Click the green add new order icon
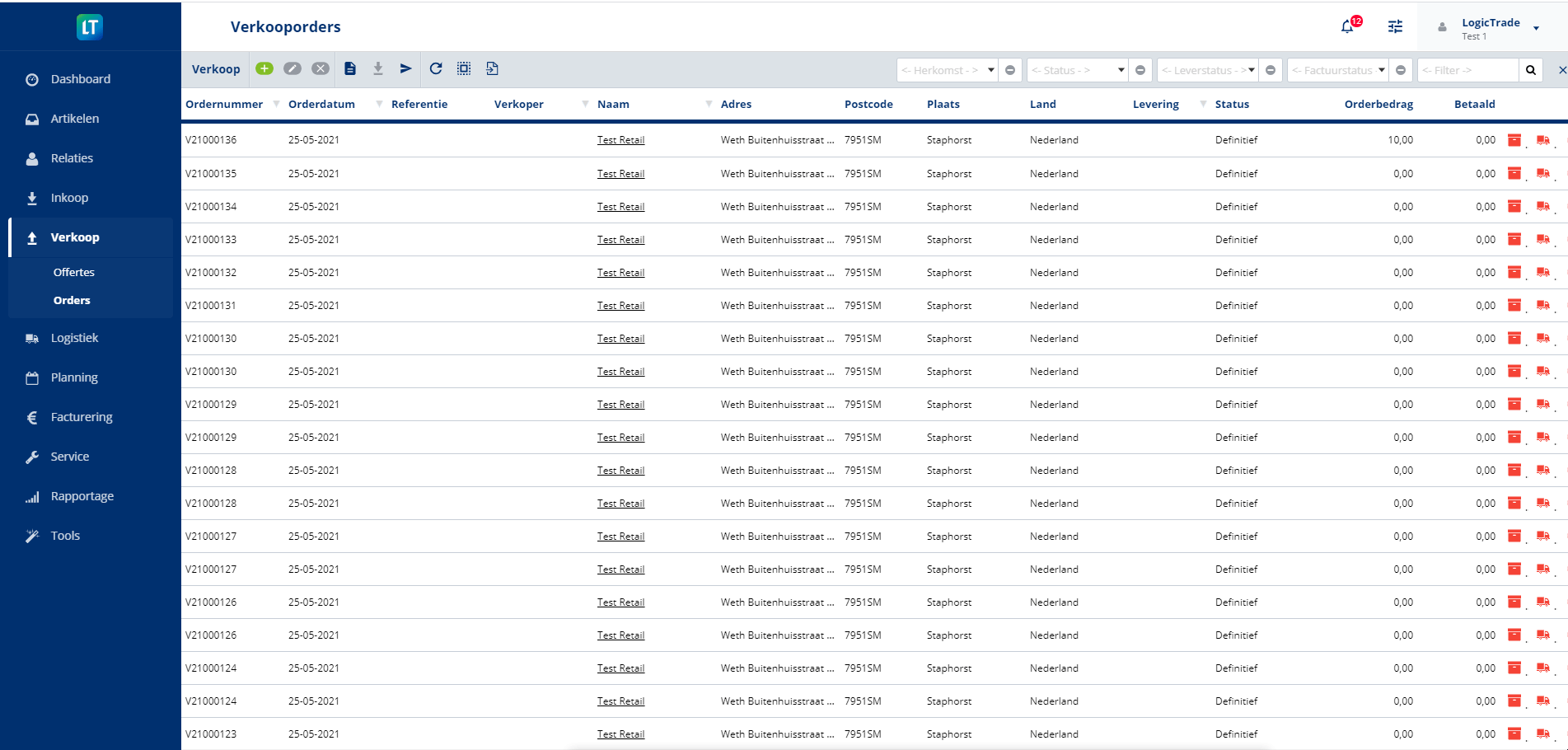This screenshot has width=1568, height=750. (264, 69)
